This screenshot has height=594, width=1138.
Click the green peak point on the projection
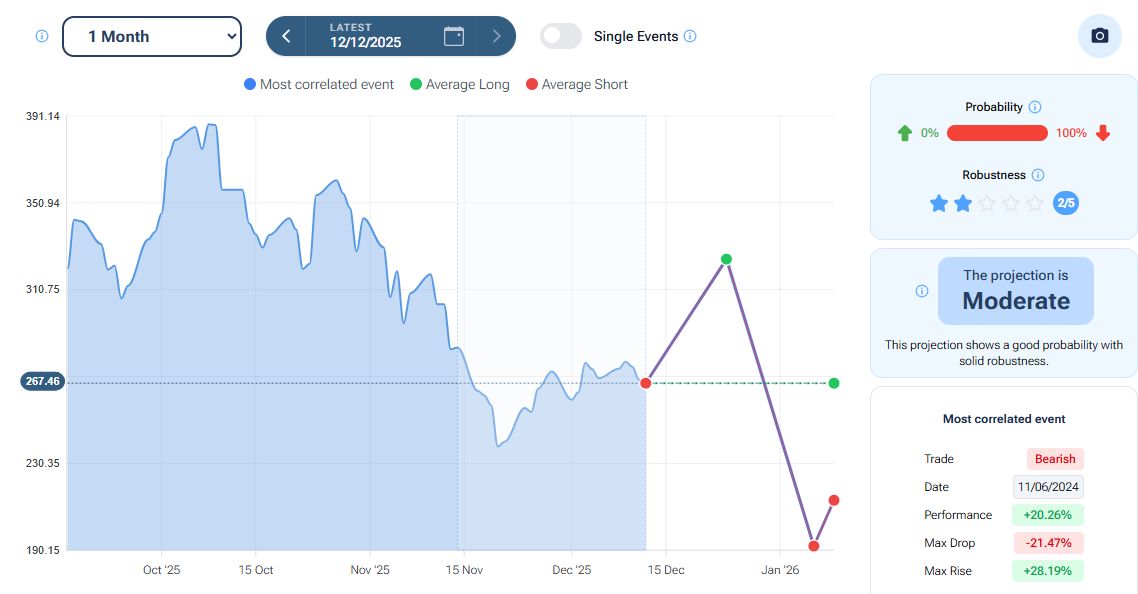click(726, 259)
